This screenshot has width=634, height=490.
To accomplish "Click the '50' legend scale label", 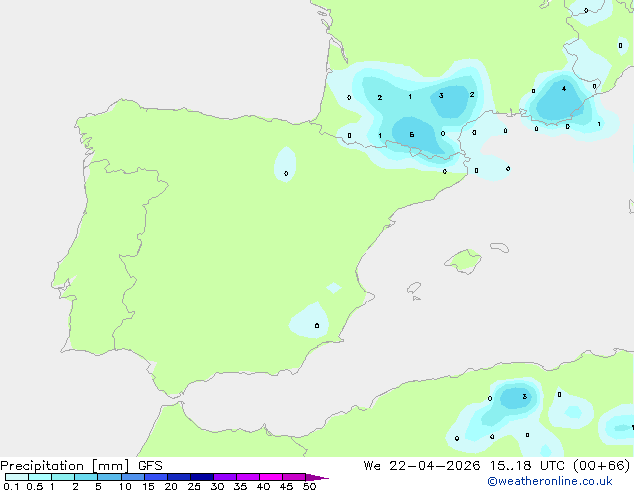I will click(309, 486).
